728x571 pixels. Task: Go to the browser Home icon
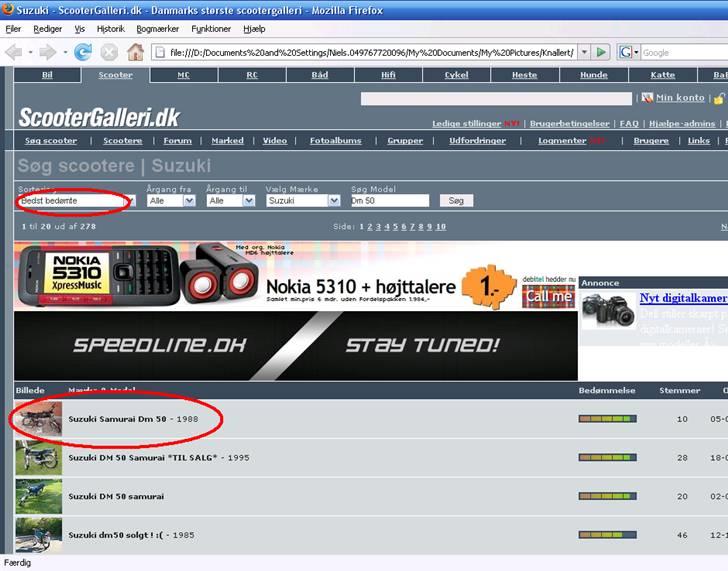pyautogui.click(x=135, y=52)
